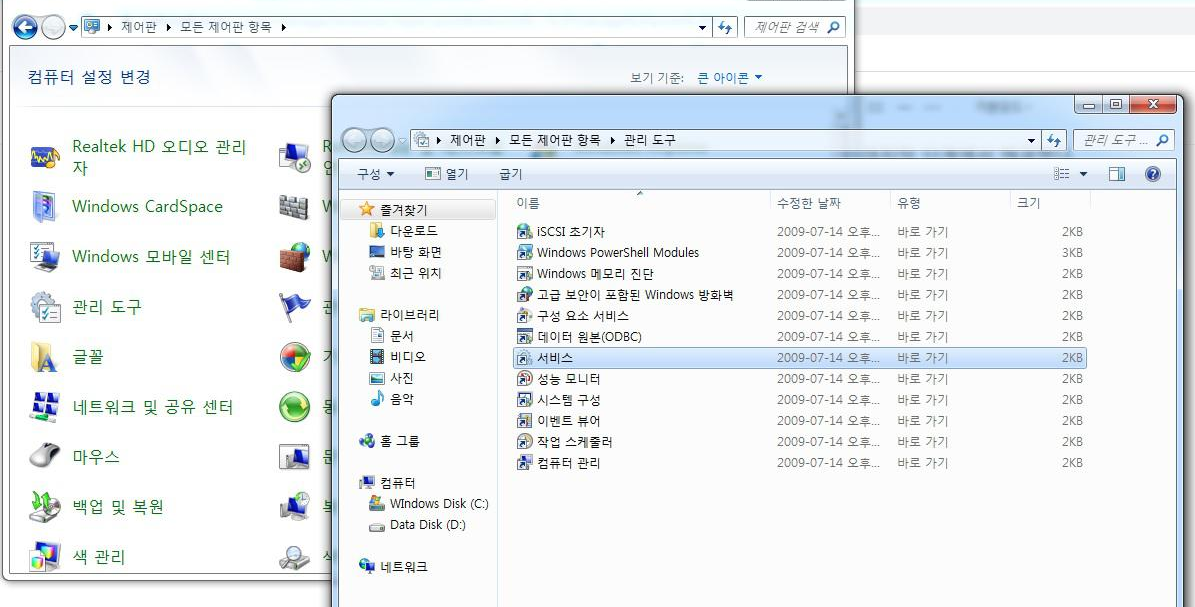1195x607 pixels.
Task: Expand address history dropdown in 관리 도구 window
Action: click(1031, 140)
